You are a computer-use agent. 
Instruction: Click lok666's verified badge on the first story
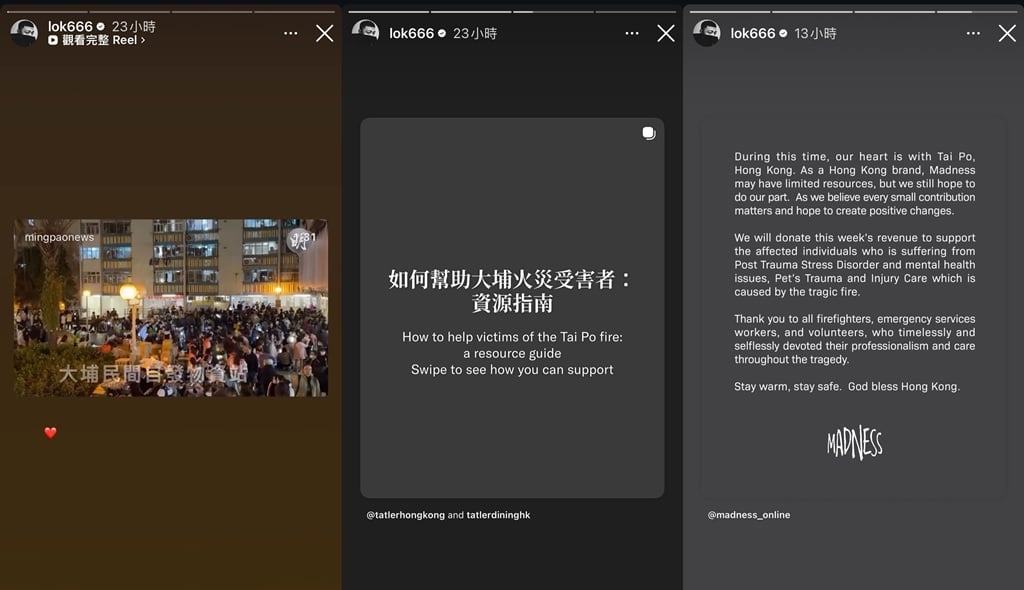(x=101, y=24)
